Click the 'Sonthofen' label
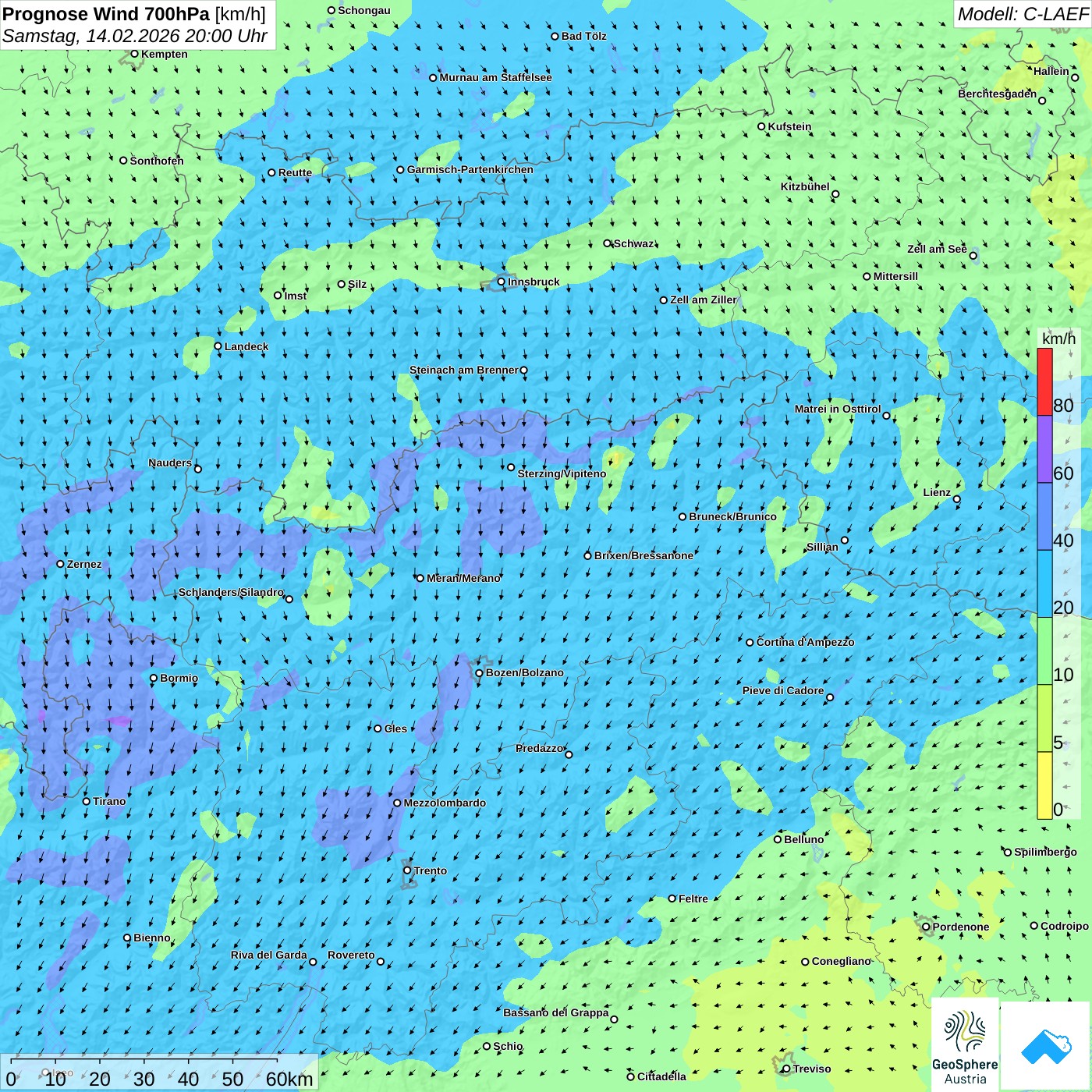The image size is (1092, 1092). click(x=157, y=161)
